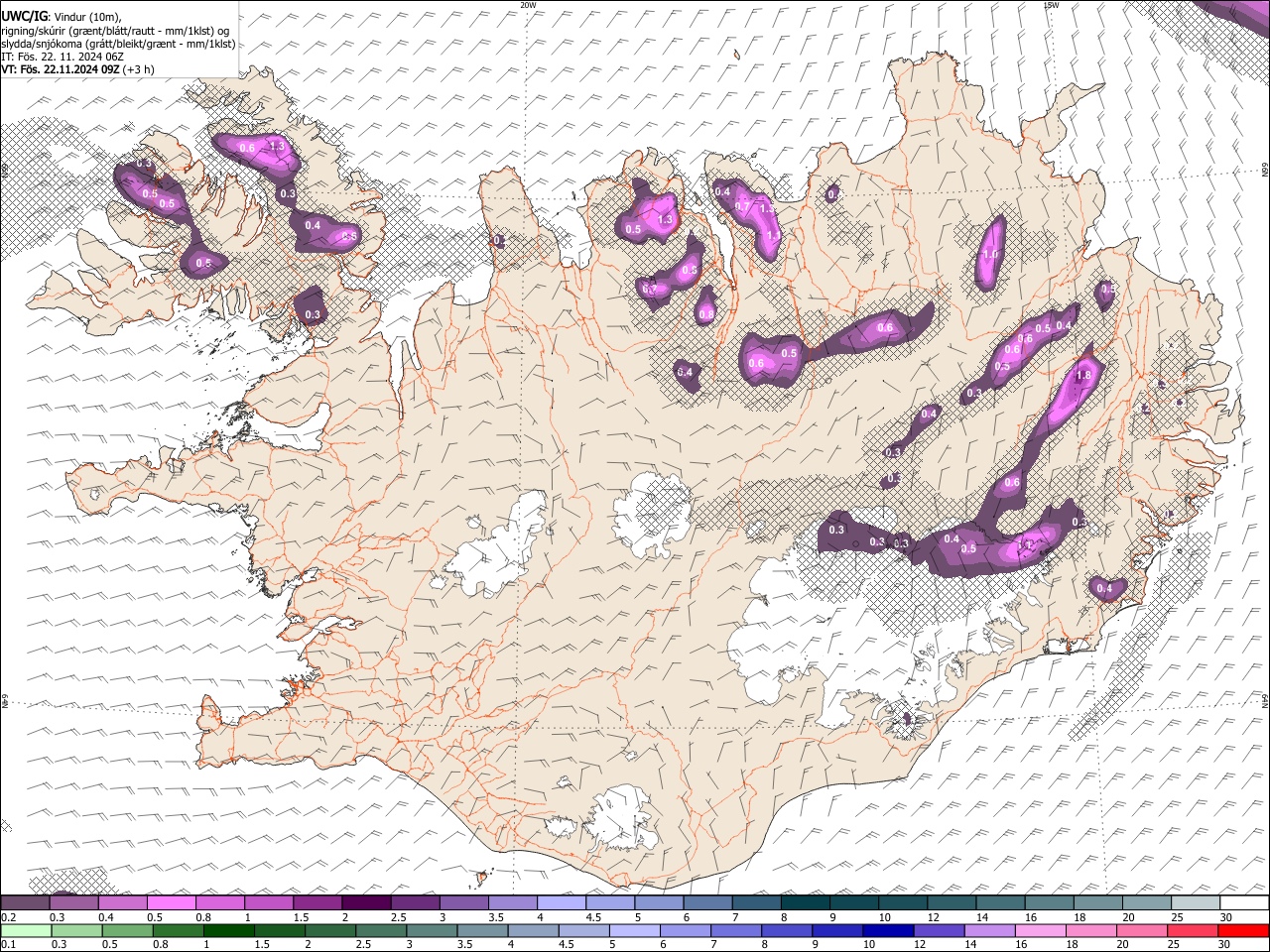Click the hatched Hofsjökull glacier in central Iceland

[x=653, y=516]
